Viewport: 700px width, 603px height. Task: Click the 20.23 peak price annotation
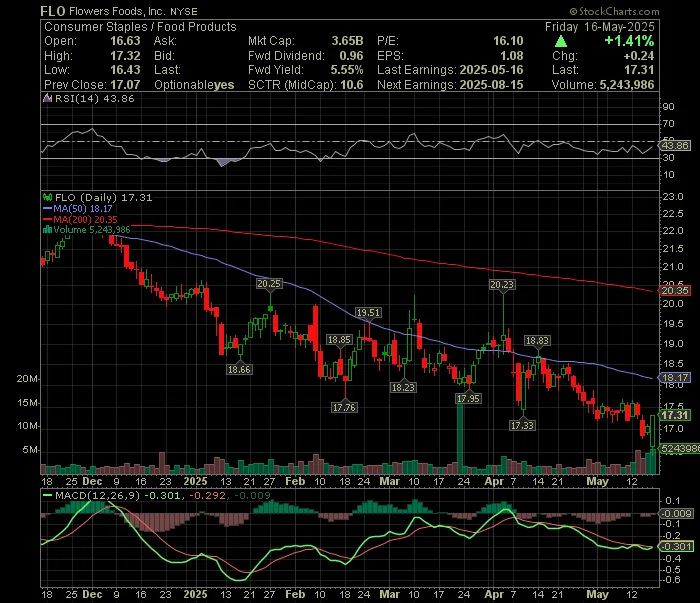tap(502, 284)
